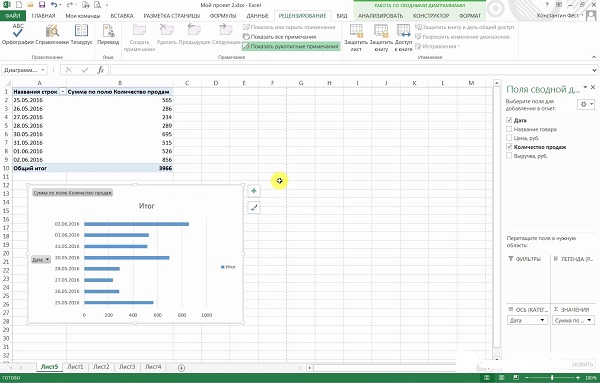The image size is (600, 383).
Task: Open the Лист1 sheet tab
Action: tap(75, 367)
